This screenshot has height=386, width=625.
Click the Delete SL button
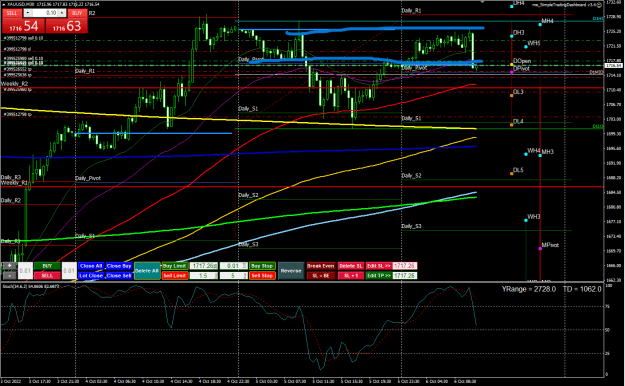[351, 266]
